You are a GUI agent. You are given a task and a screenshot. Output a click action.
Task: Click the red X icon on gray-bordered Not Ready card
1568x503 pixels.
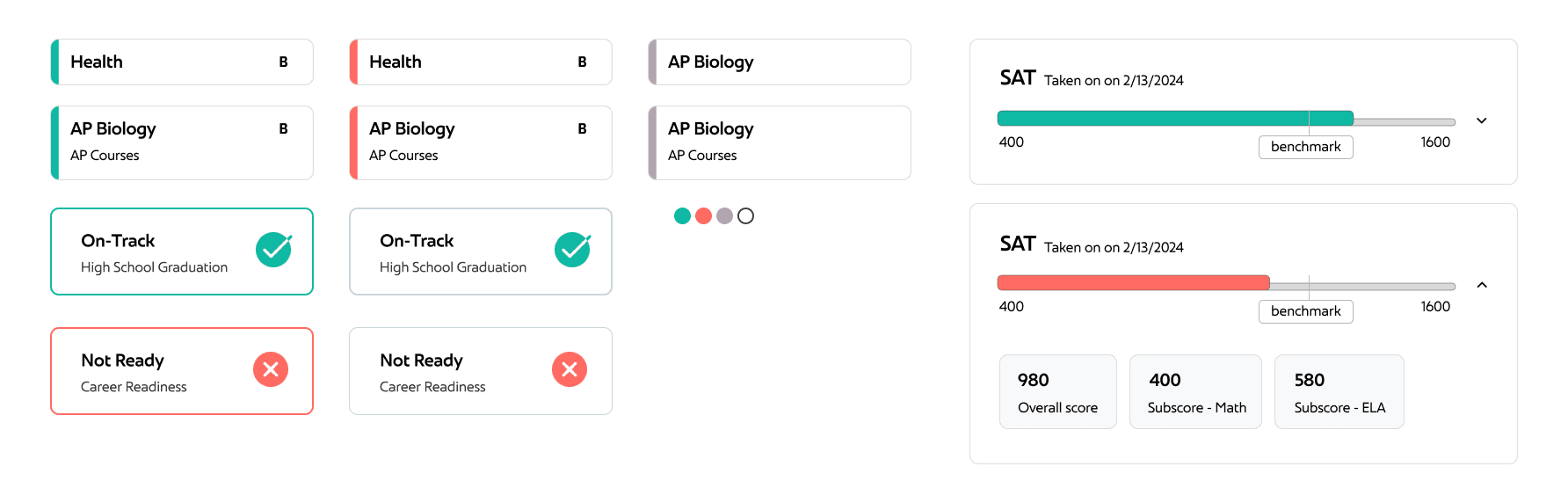point(570,369)
